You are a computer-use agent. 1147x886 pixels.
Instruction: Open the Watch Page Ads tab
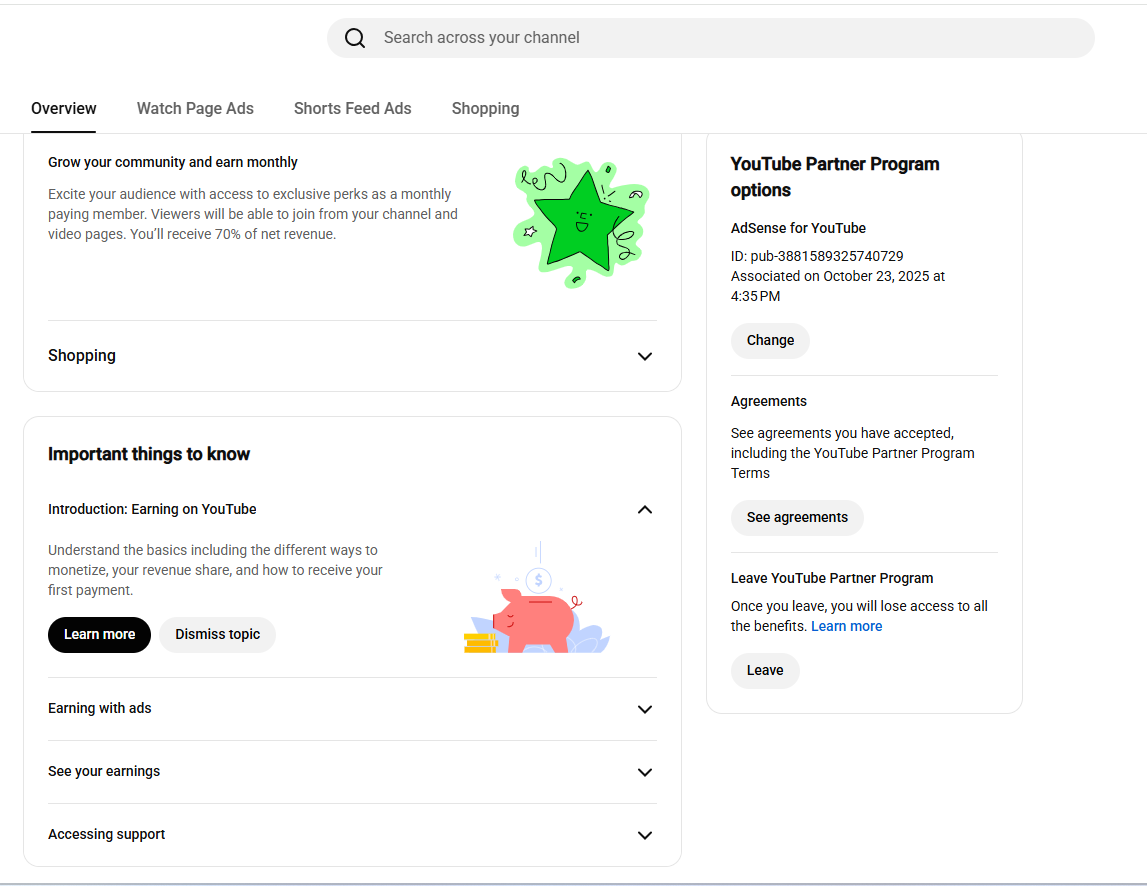195,108
